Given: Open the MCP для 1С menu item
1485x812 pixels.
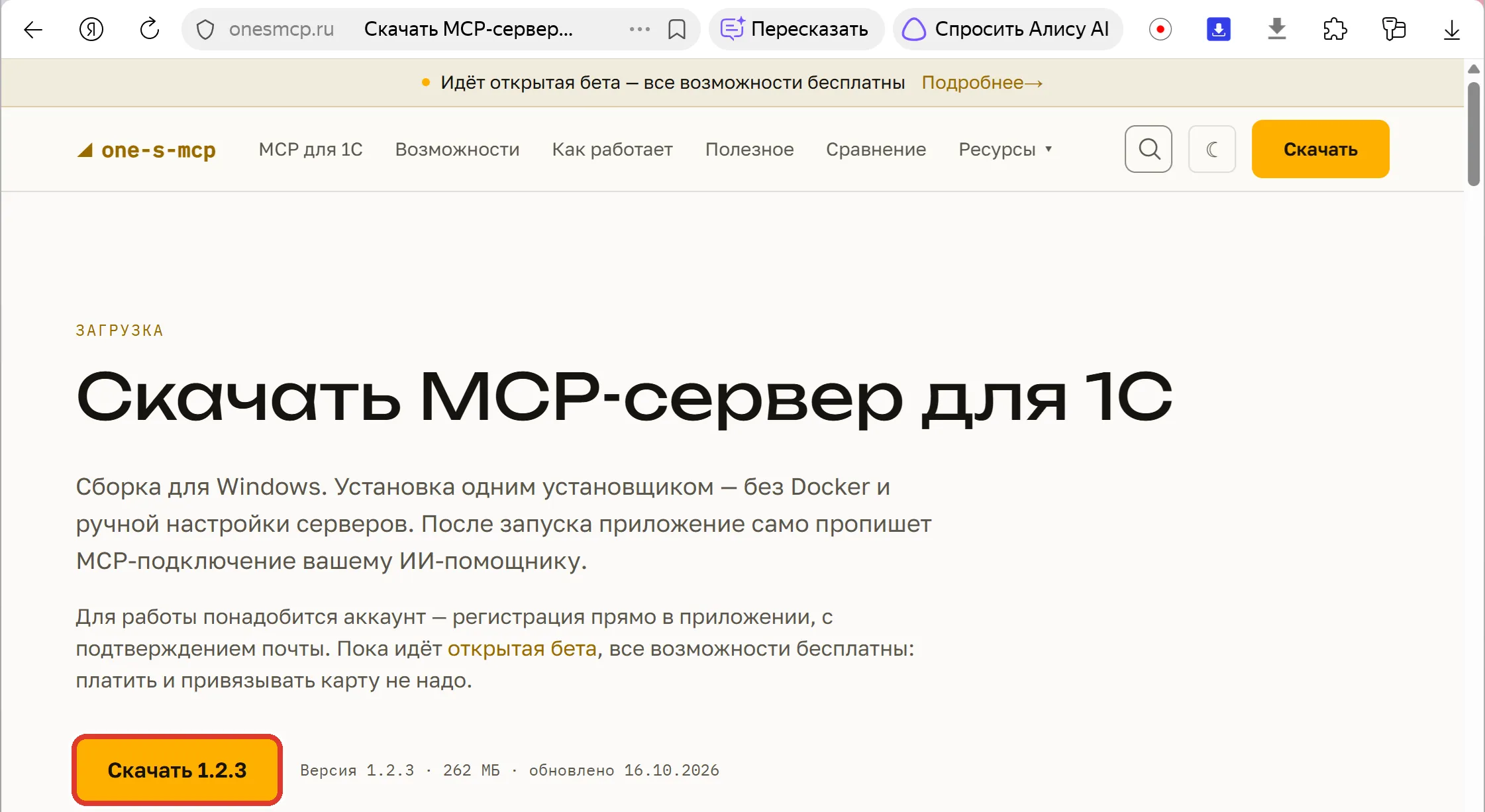Looking at the screenshot, I should pos(311,150).
